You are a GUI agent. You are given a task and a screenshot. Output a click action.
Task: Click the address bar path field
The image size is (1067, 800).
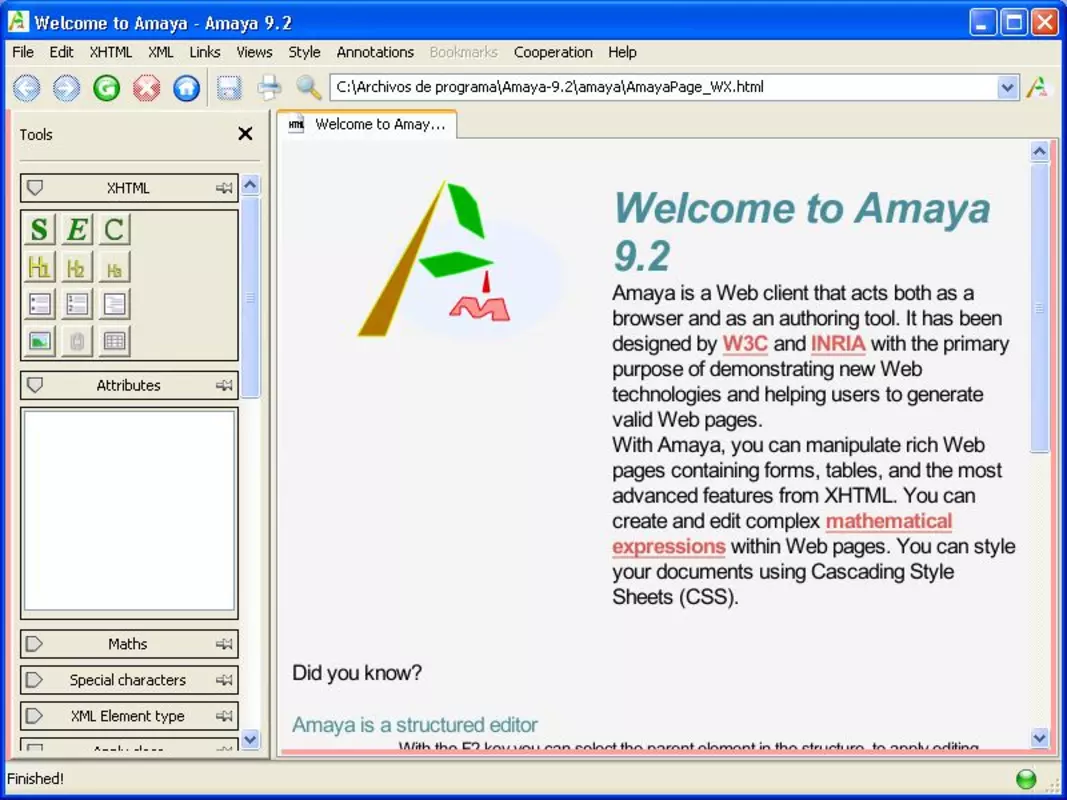click(663, 88)
